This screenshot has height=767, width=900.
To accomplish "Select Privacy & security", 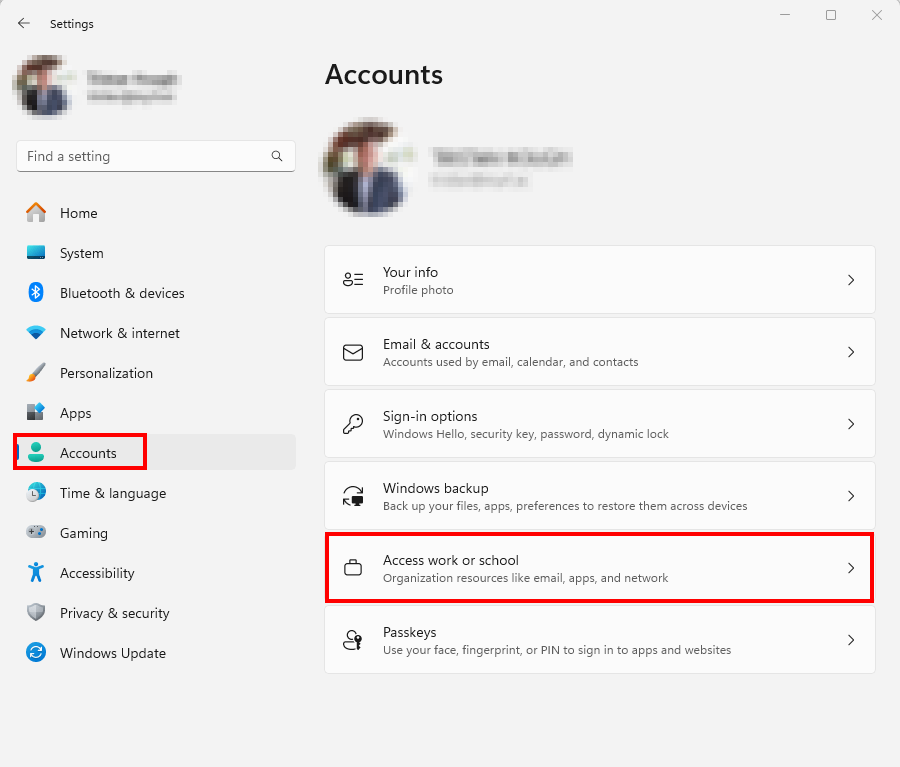I will click(x=156, y=613).
